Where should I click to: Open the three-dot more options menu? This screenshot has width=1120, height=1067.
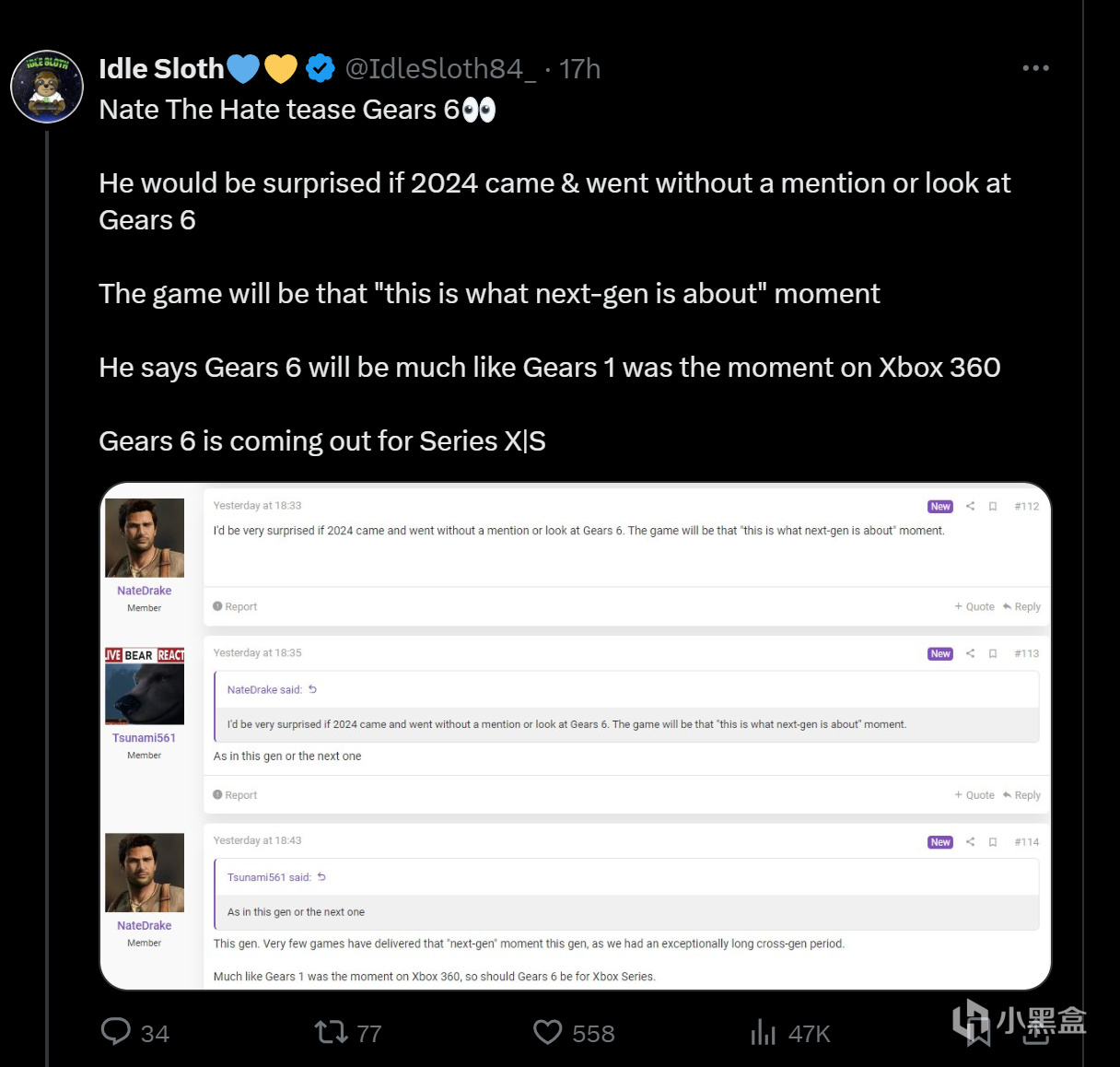(1035, 68)
